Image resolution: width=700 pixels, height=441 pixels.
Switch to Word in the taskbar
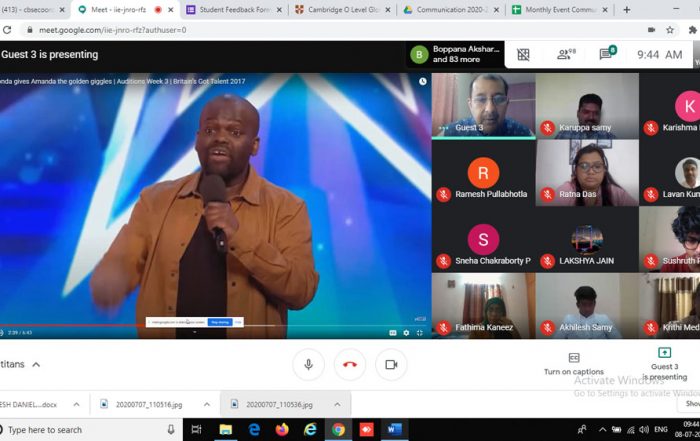coord(394,430)
